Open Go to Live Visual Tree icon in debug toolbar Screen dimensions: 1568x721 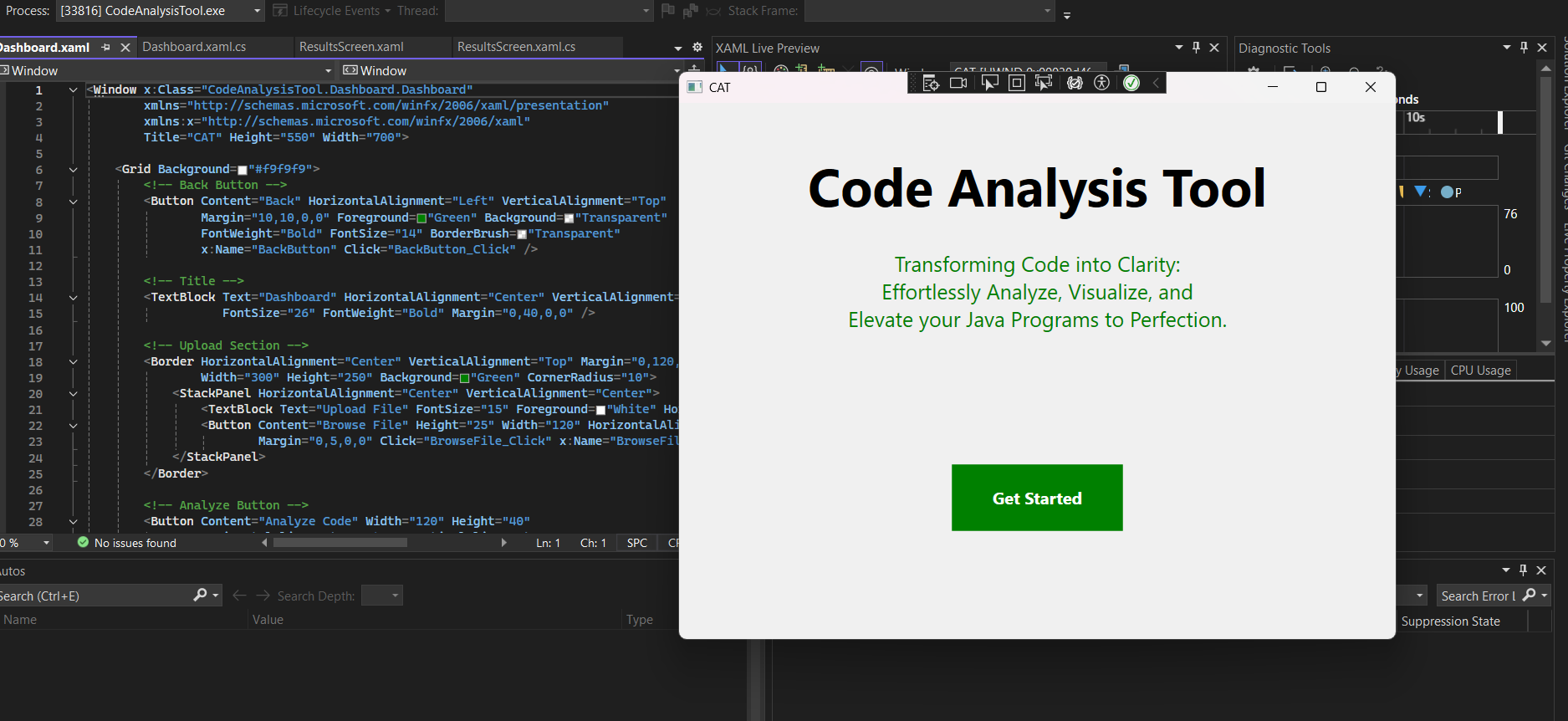coord(931,83)
